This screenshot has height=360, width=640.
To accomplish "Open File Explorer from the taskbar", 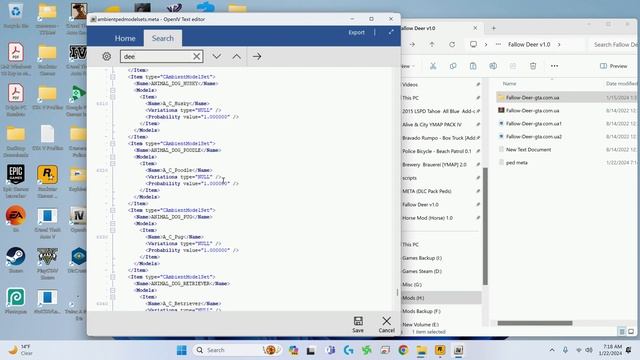I will (422, 350).
